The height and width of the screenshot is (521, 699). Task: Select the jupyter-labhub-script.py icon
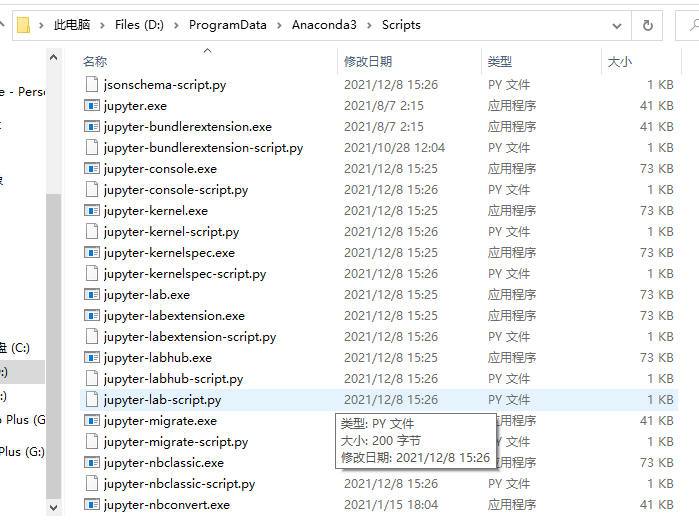92,378
